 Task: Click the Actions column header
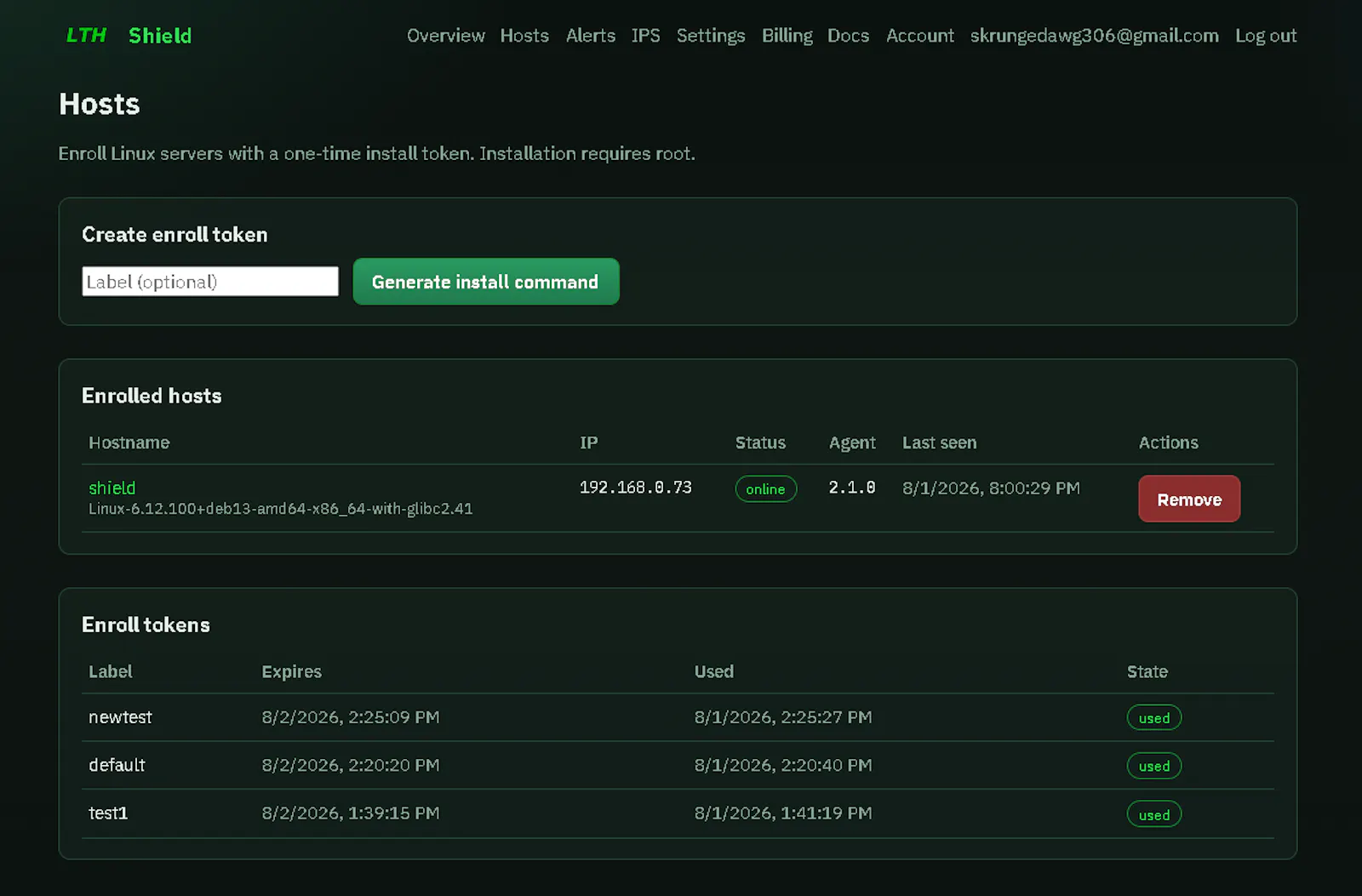(x=1169, y=442)
